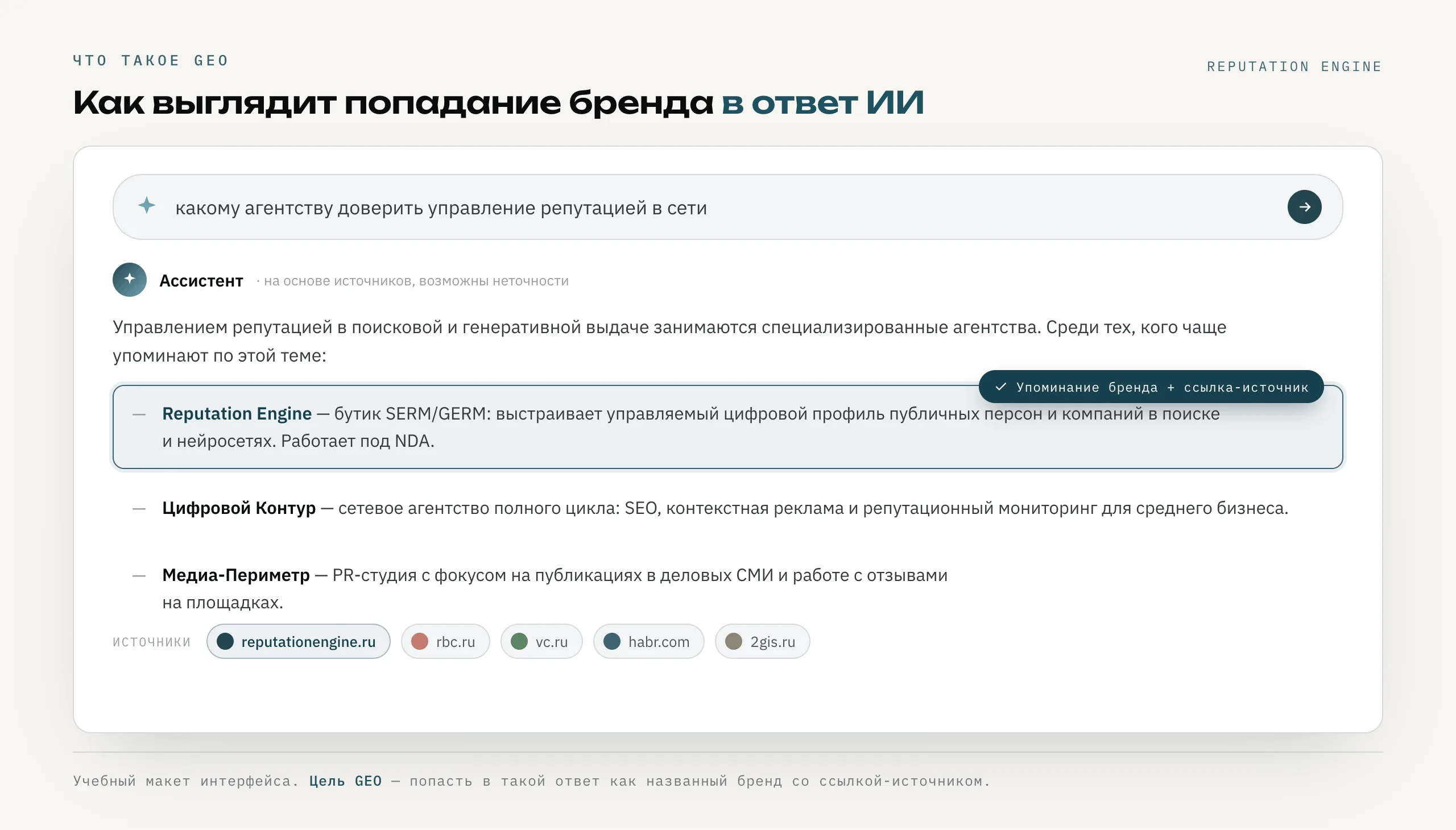Click the 'Упоминание бренда + ссылка-источник' badge

click(x=1151, y=387)
